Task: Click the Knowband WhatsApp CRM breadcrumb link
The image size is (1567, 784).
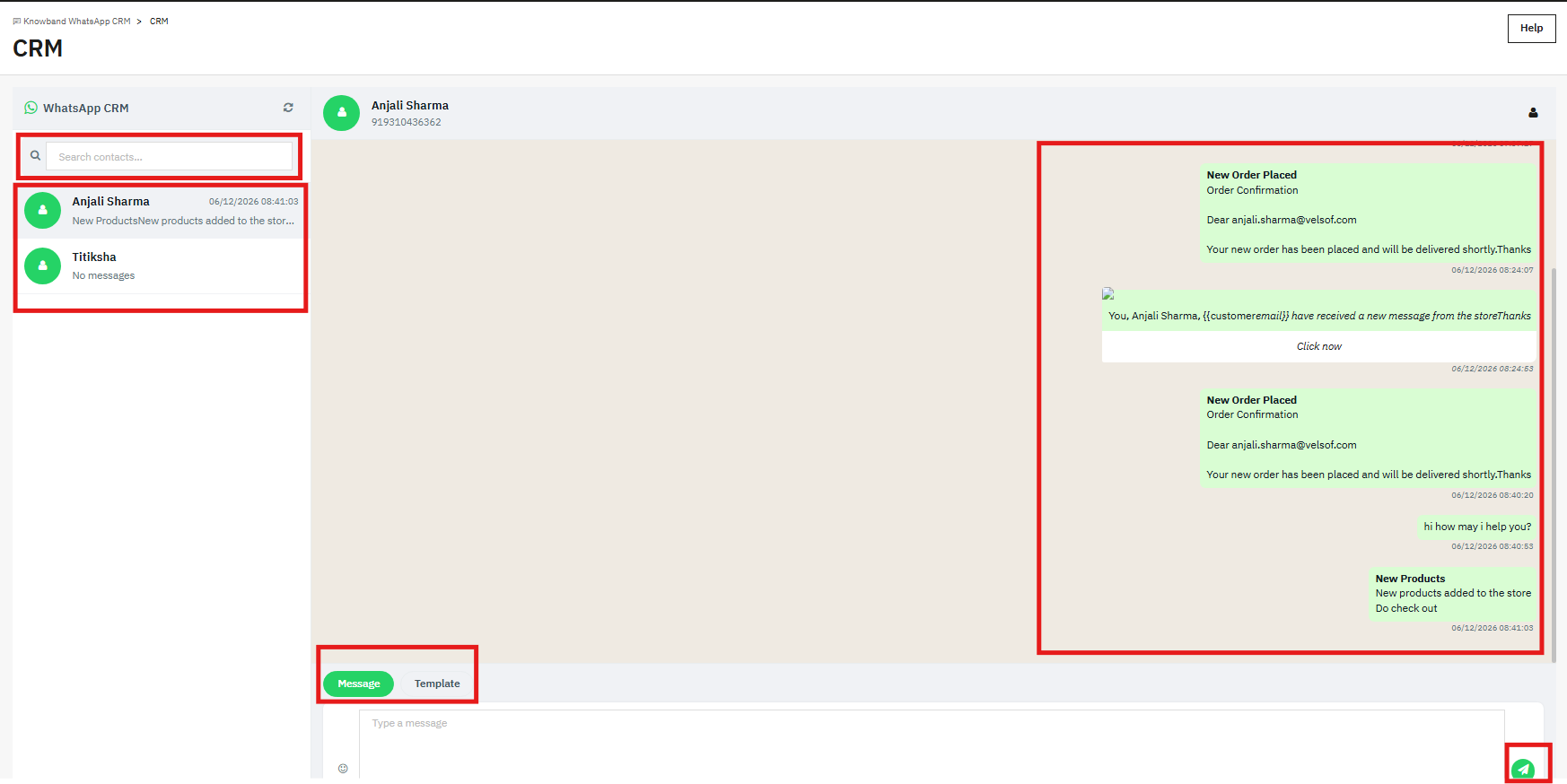Action: click(77, 22)
